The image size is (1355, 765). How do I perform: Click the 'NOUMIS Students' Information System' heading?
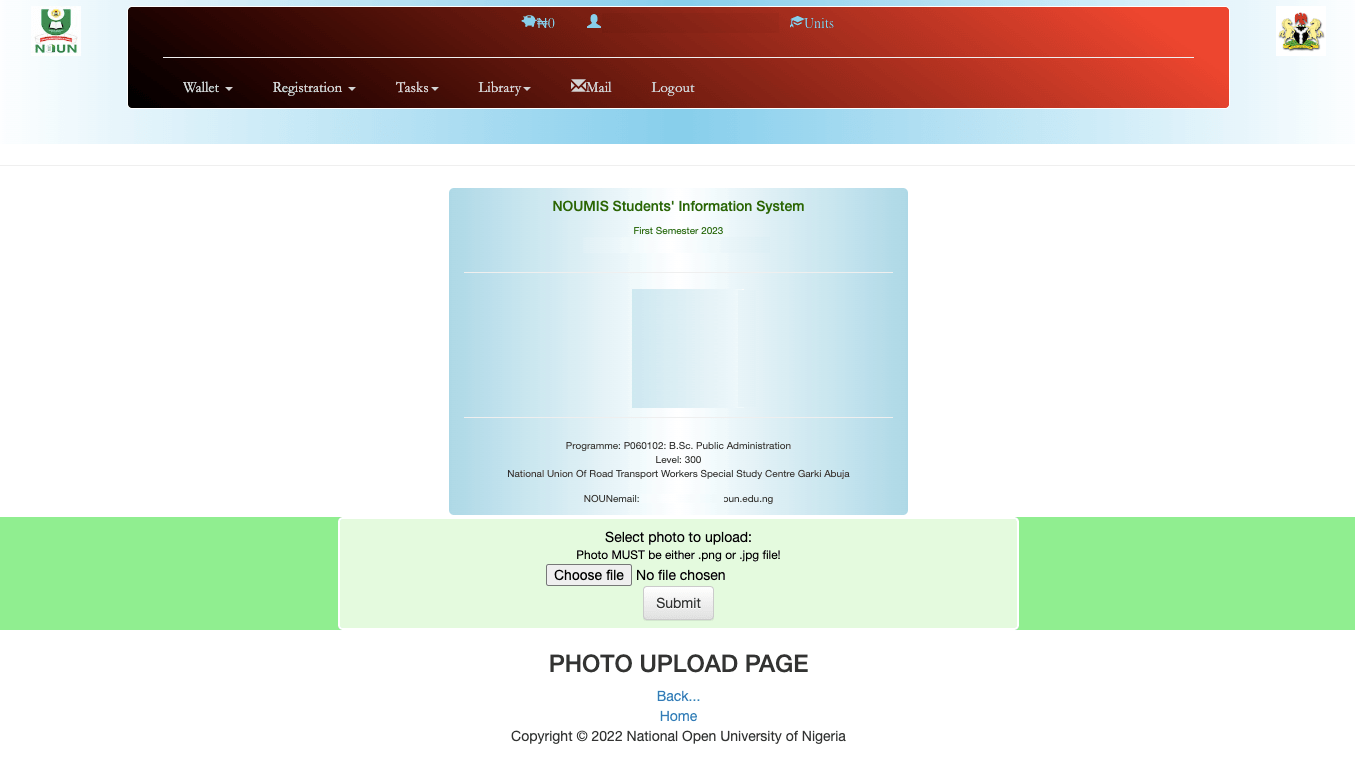(x=678, y=206)
